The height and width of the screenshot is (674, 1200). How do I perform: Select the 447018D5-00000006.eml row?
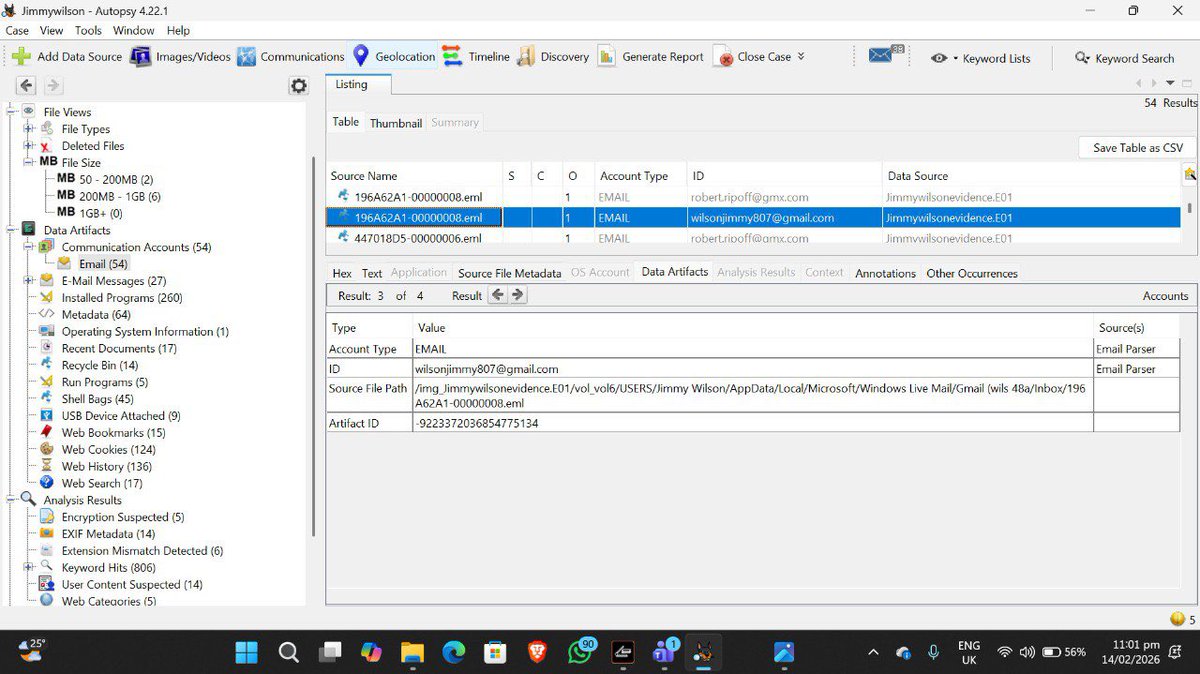click(754, 238)
